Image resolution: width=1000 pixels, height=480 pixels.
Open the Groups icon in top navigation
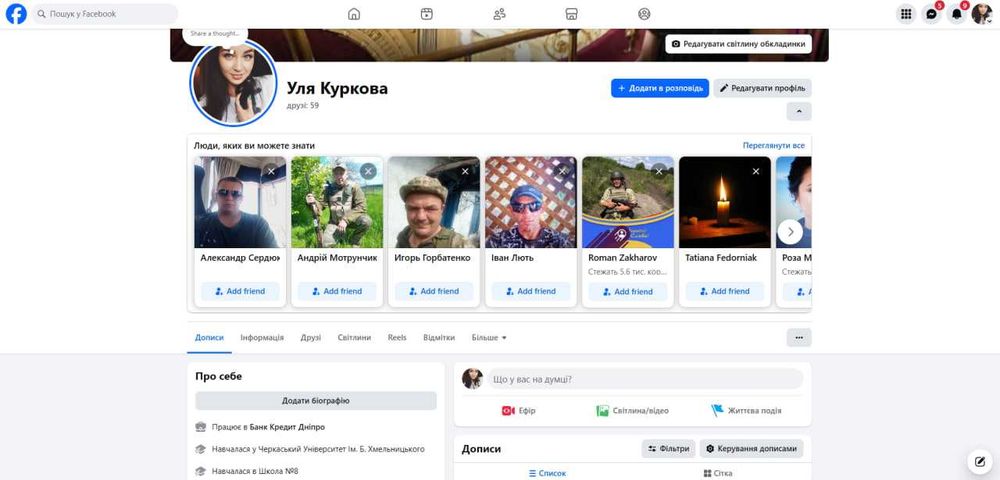coord(644,14)
